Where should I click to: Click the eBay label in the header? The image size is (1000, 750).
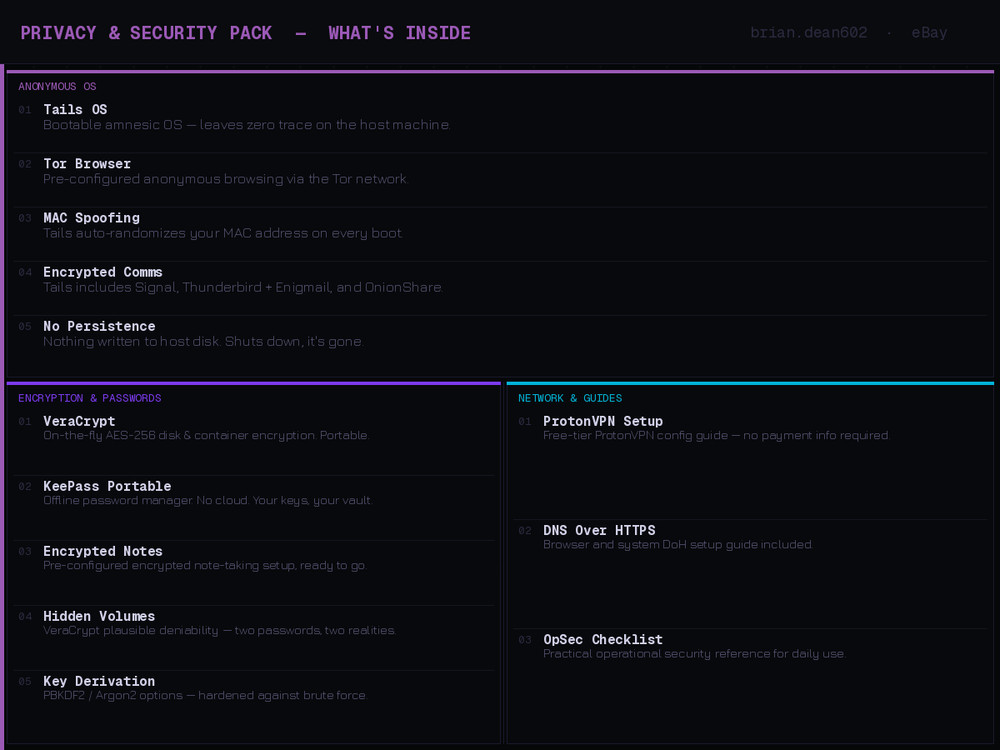(929, 32)
